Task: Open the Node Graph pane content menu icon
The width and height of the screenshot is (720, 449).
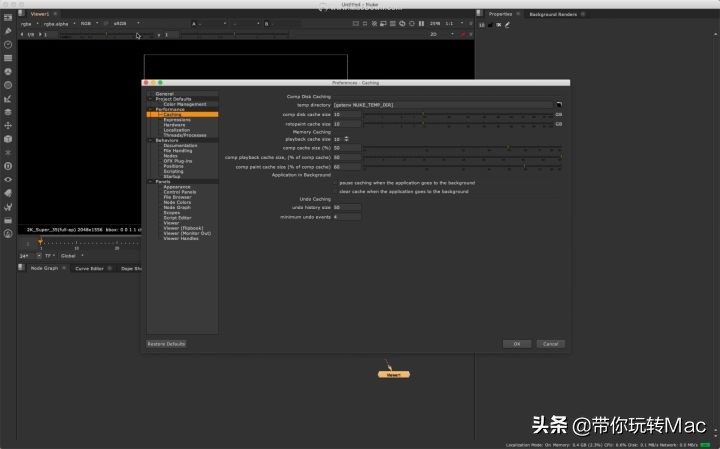Action: [x=21, y=267]
